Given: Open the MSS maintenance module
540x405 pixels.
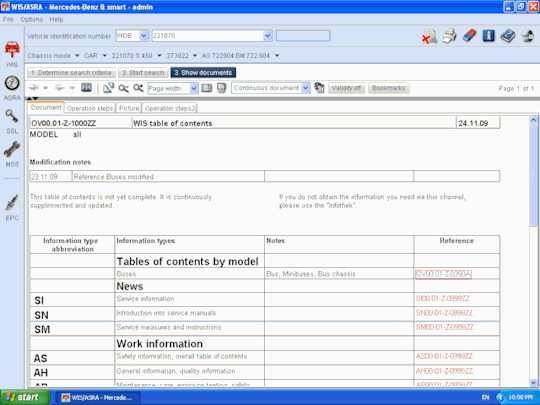Looking at the screenshot, I should 12,154.
